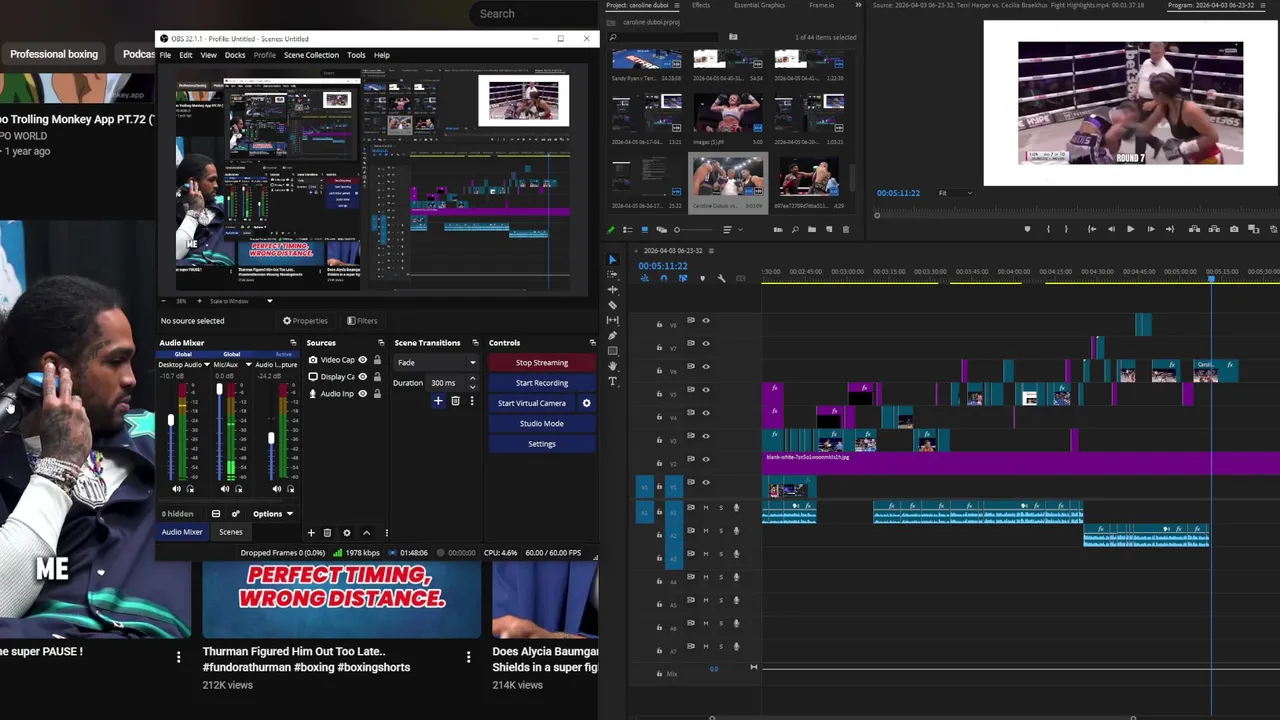Add a new scene transition in OBS
Screen dimensions: 1280x720
(437, 401)
